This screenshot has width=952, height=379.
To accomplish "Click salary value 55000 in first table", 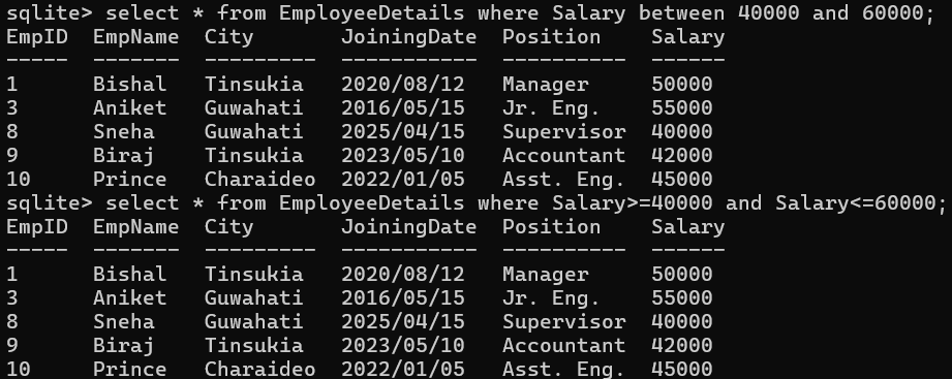I will coord(682,108).
